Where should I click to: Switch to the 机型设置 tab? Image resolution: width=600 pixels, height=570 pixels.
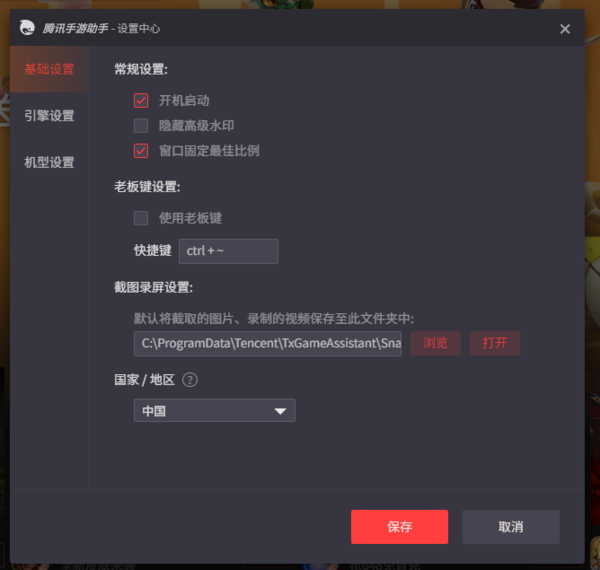pos(49,162)
